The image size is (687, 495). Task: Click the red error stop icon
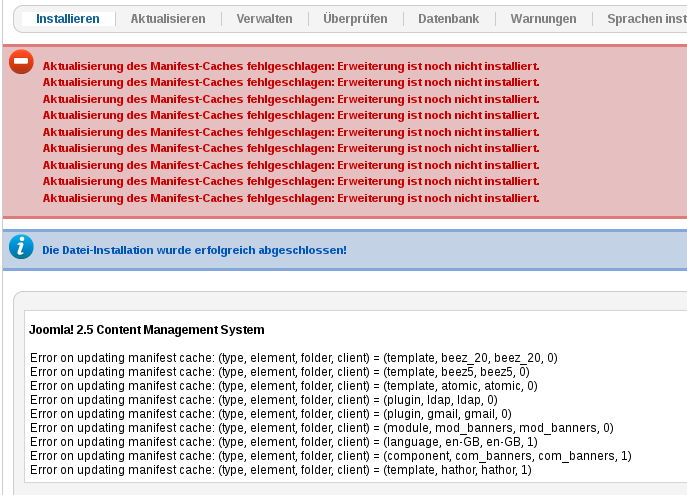[x=21, y=61]
